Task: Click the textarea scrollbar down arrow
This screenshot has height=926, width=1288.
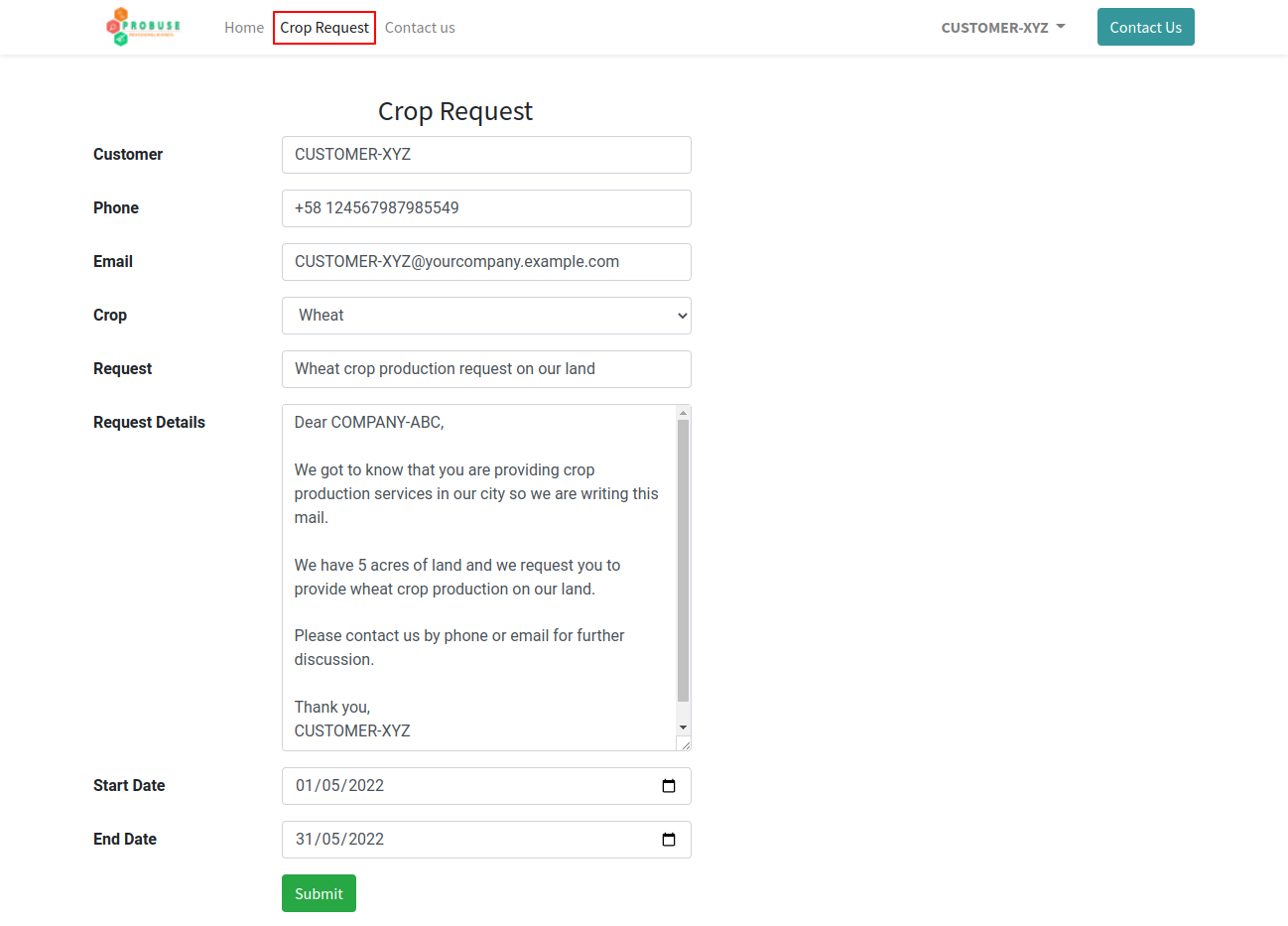Action: [683, 728]
